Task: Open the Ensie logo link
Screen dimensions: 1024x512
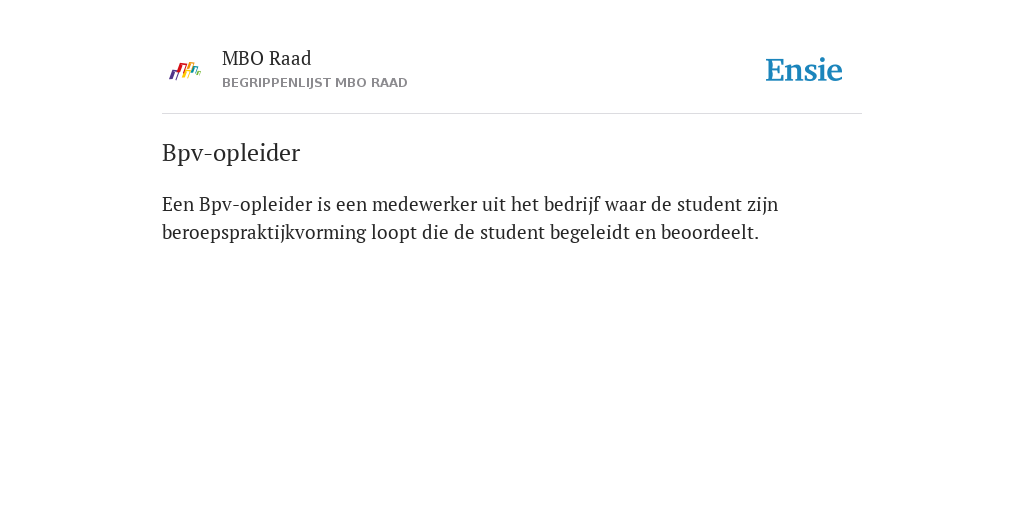Action: [x=804, y=70]
